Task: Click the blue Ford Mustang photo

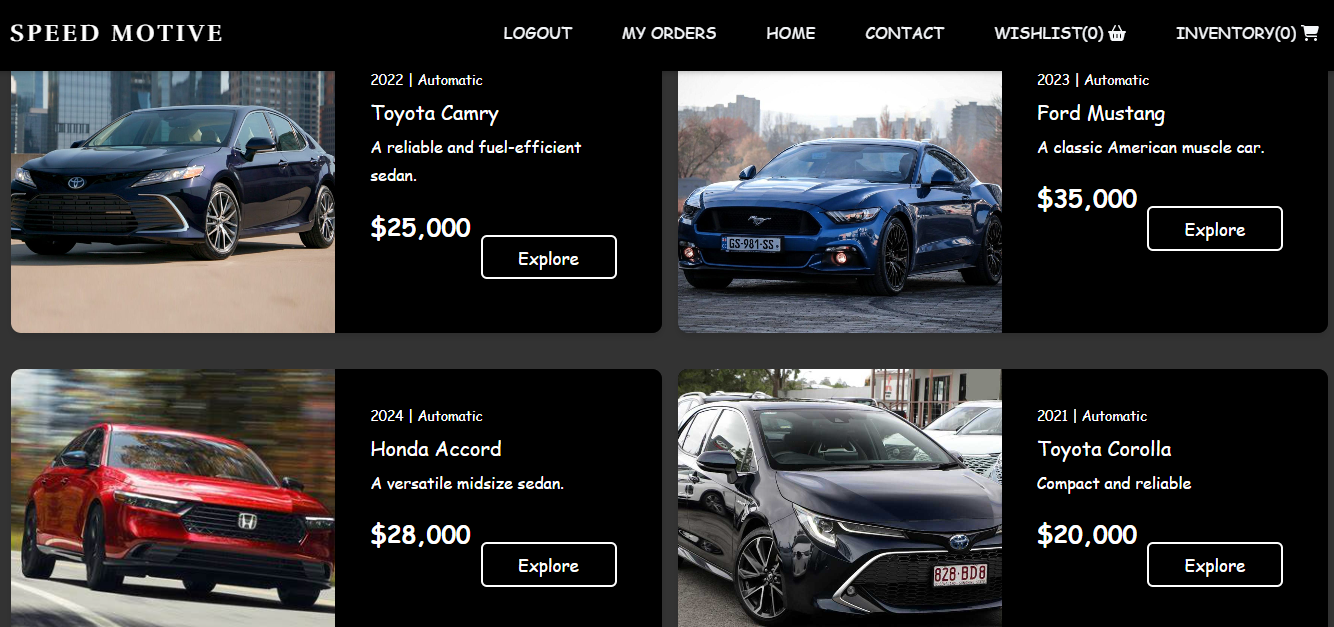Action: pos(840,202)
